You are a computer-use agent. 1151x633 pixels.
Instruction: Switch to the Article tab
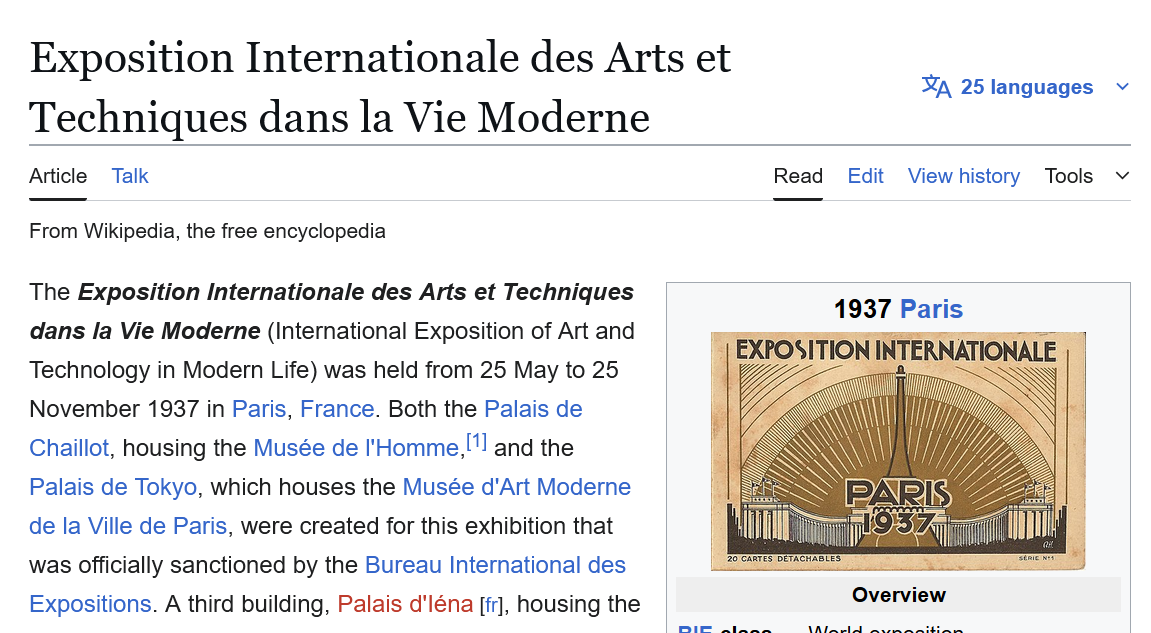click(x=58, y=176)
